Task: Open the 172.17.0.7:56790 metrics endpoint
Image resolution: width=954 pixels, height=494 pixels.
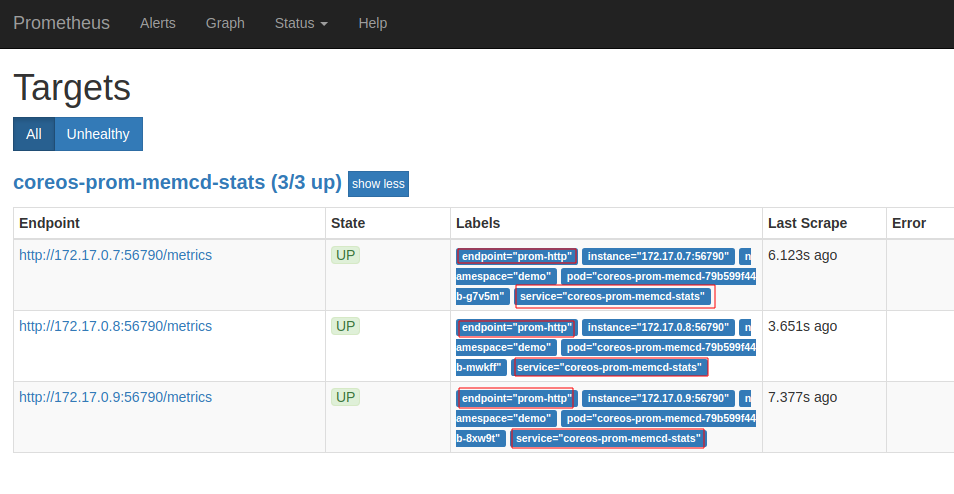Action: click(115, 255)
